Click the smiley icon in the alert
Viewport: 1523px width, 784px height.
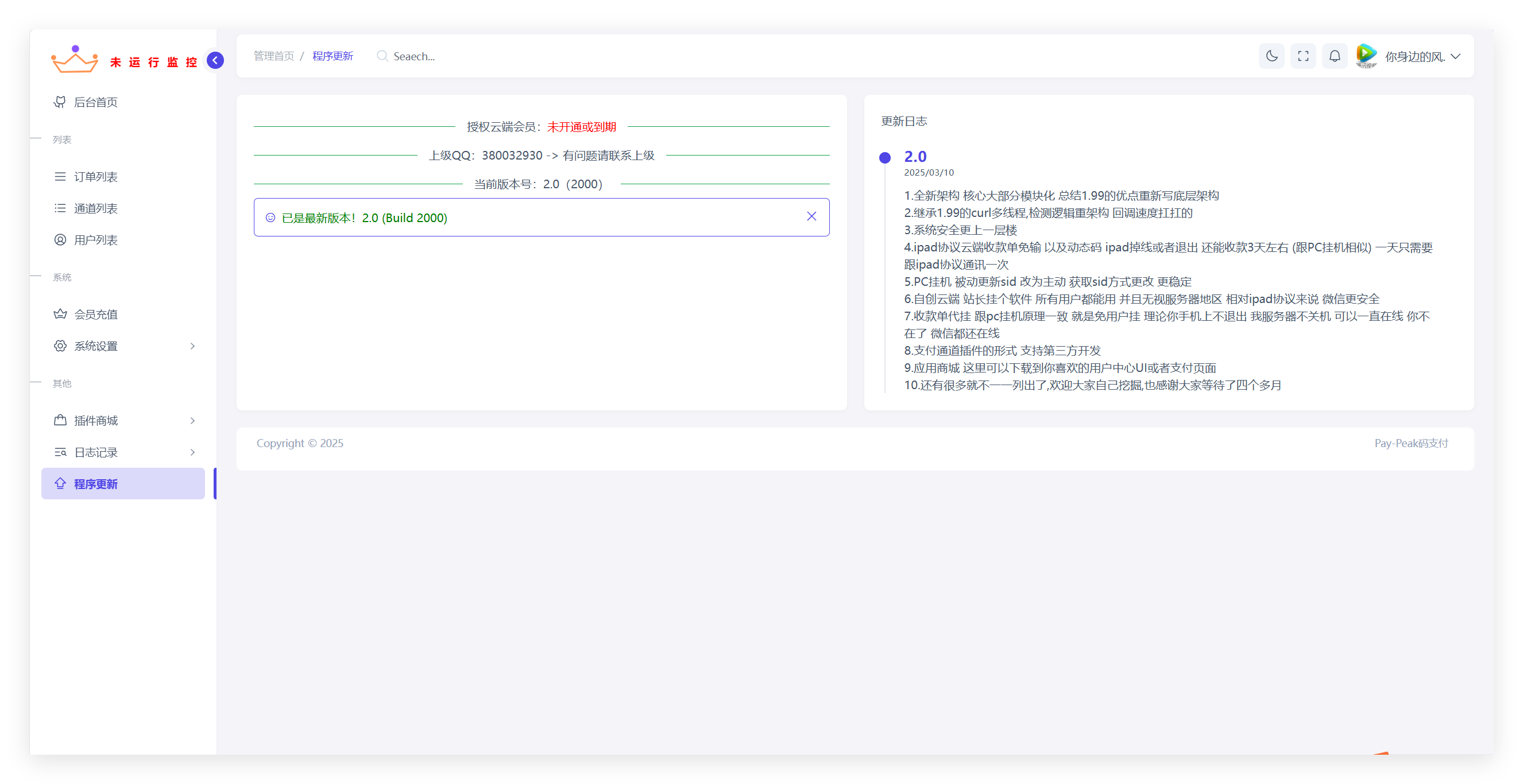(270, 218)
